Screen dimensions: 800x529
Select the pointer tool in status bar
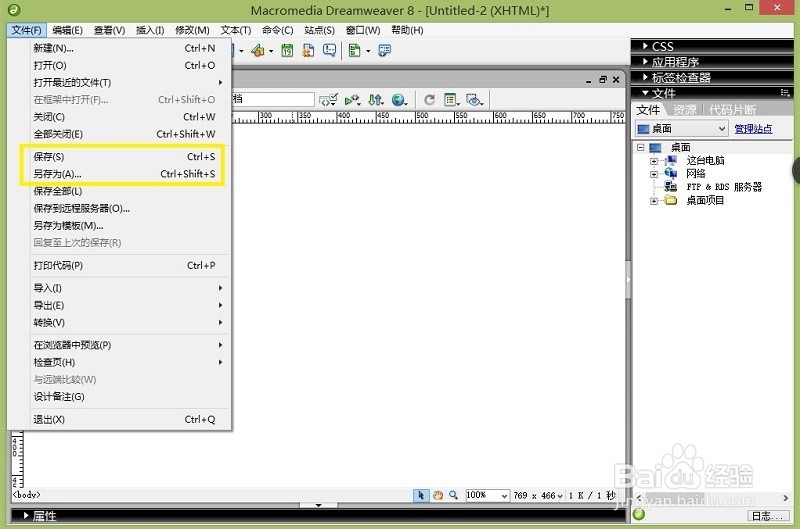click(x=420, y=495)
